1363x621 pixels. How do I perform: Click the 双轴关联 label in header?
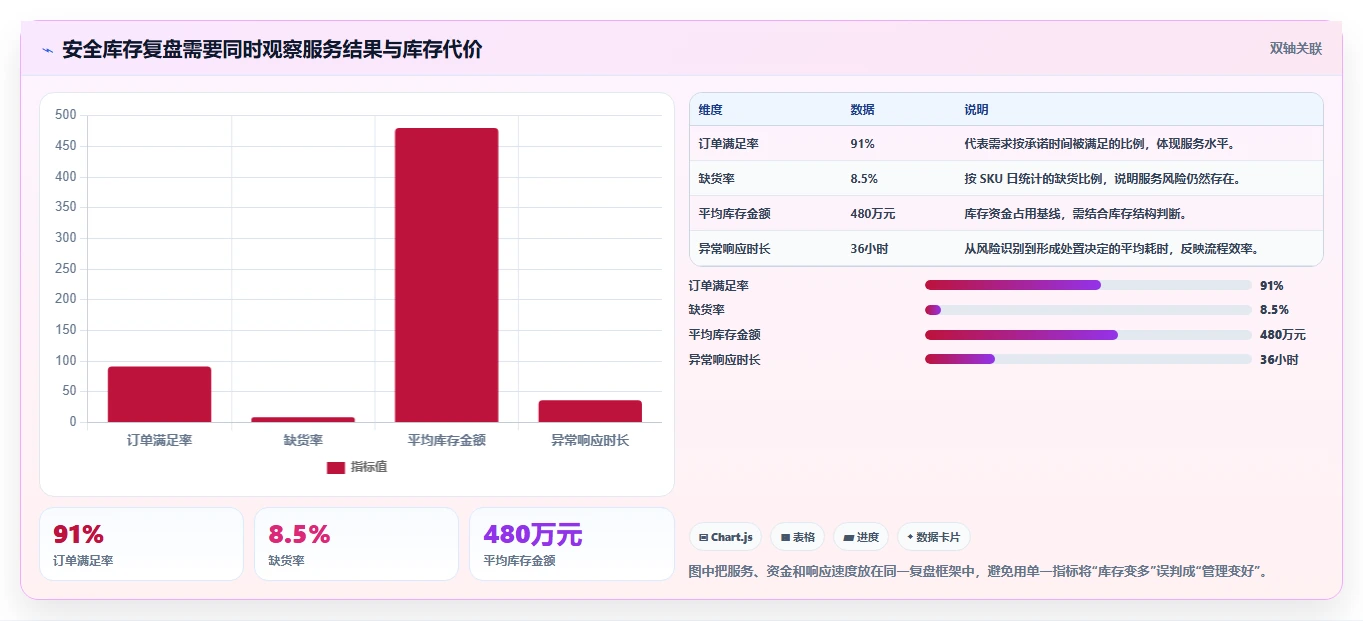[x=1296, y=48]
